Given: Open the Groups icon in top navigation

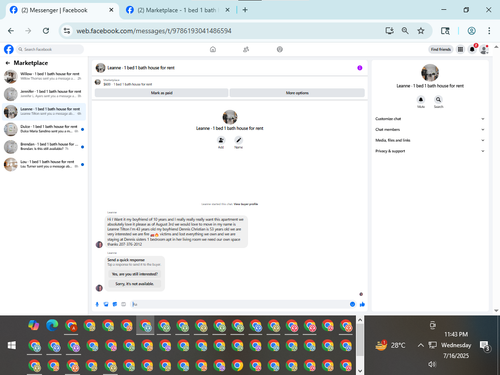Looking at the screenshot, I should tap(280, 49).
